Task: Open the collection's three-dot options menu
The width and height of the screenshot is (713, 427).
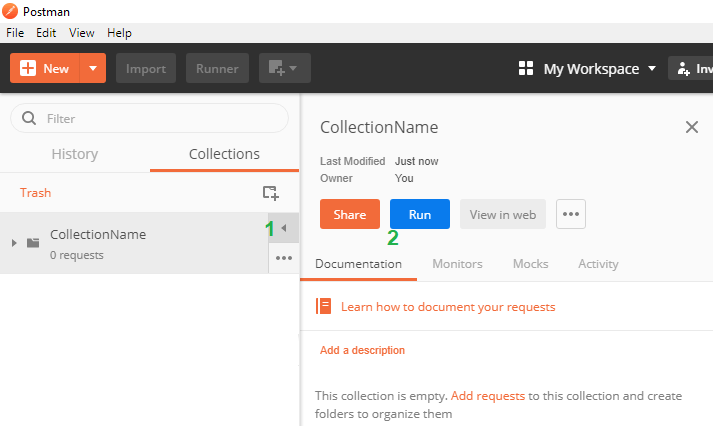Action: [283, 258]
